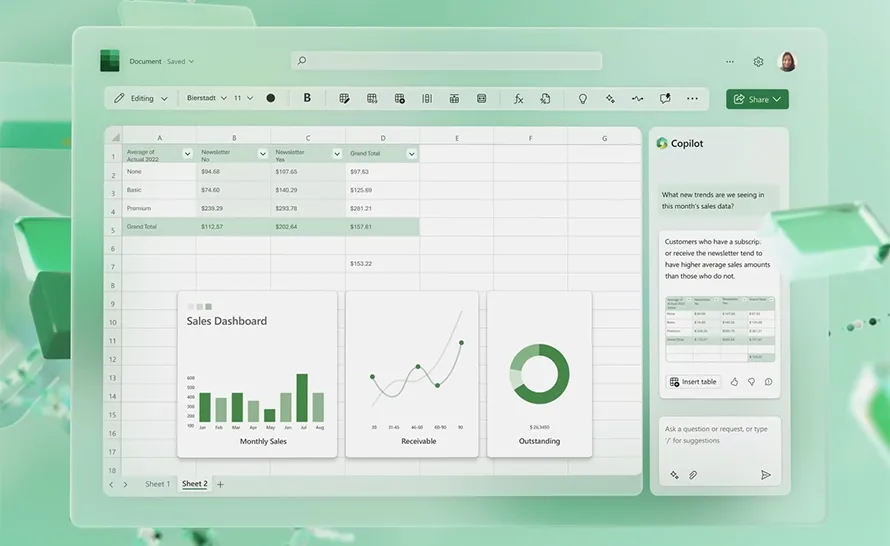890x546 pixels.
Task: Click the sales trends question message
Action: (718, 200)
